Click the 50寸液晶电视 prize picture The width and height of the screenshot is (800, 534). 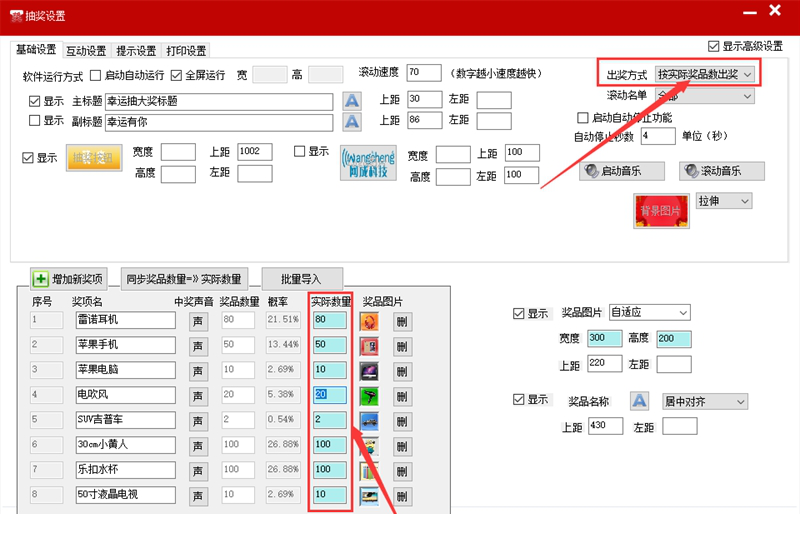coord(369,496)
